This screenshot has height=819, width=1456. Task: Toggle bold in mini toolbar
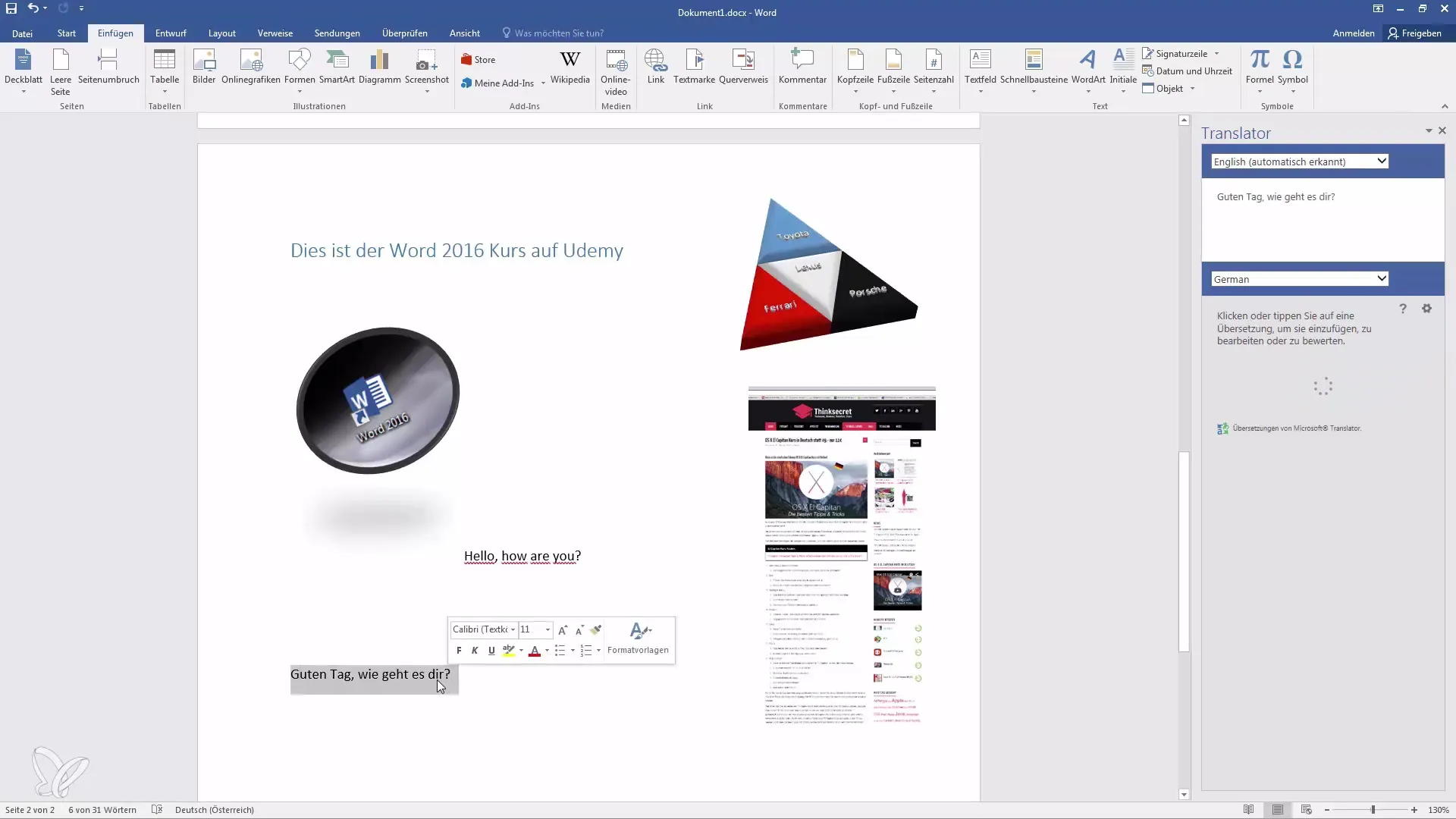459,651
